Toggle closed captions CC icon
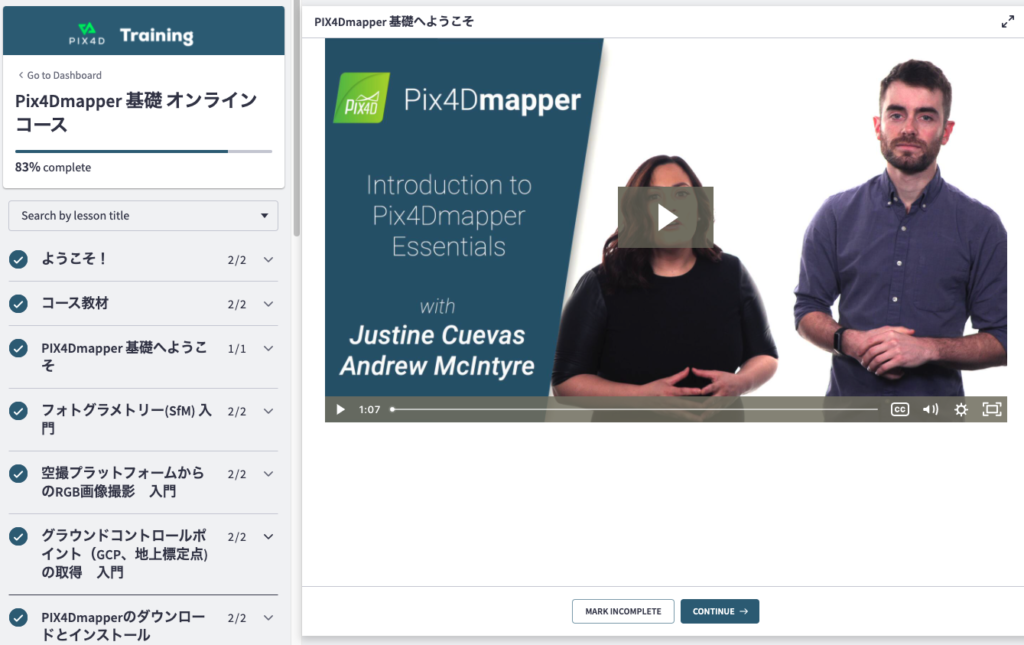Image resolution: width=1024 pixels, height=645 pixels. (x=899, y=409)
